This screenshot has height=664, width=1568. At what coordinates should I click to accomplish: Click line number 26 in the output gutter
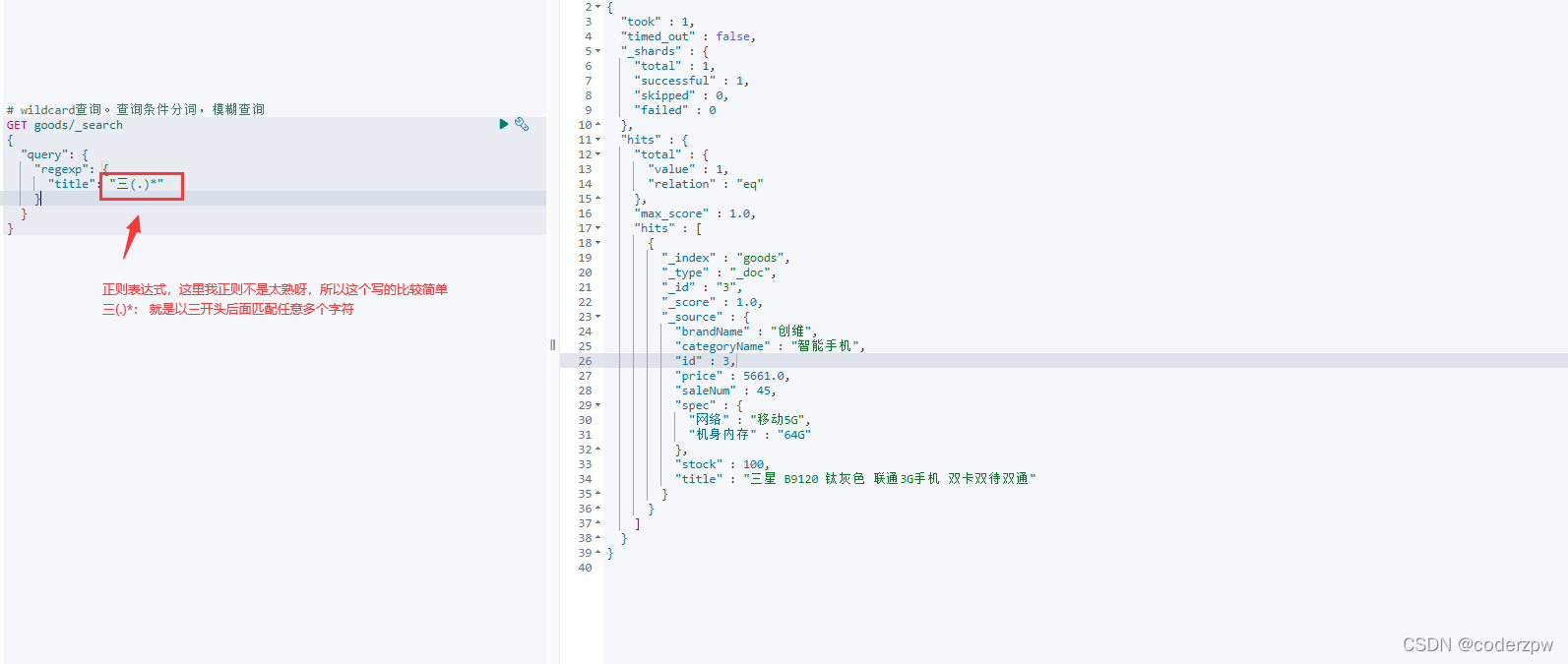click(x=585, y=361)
